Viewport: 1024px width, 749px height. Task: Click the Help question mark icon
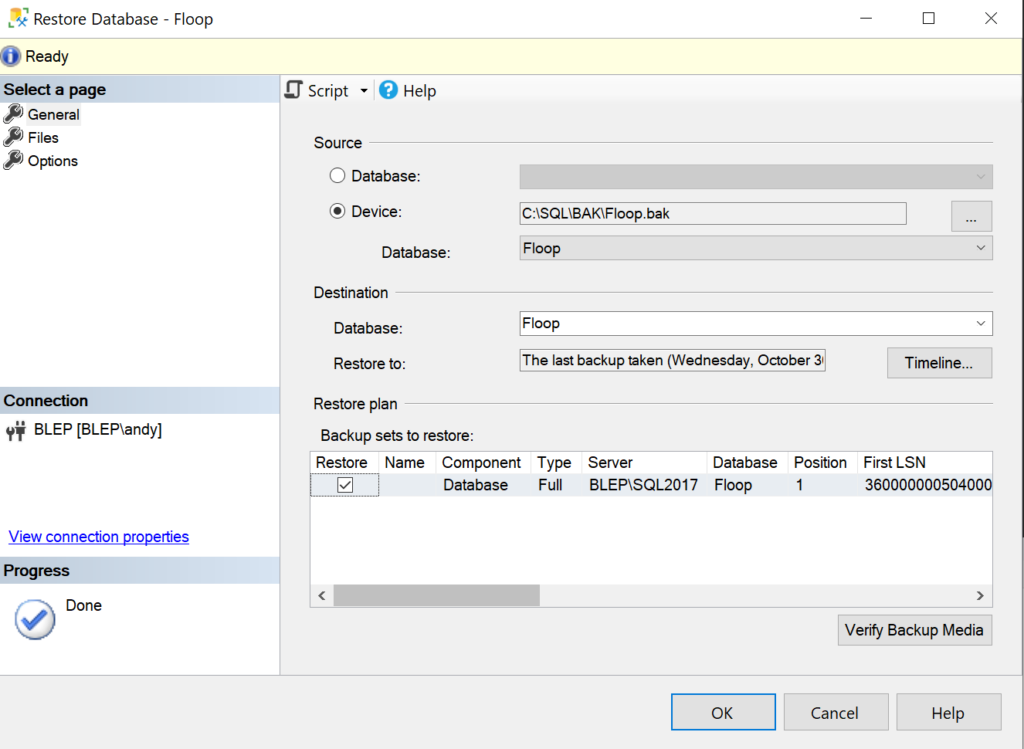pos(388,90)
